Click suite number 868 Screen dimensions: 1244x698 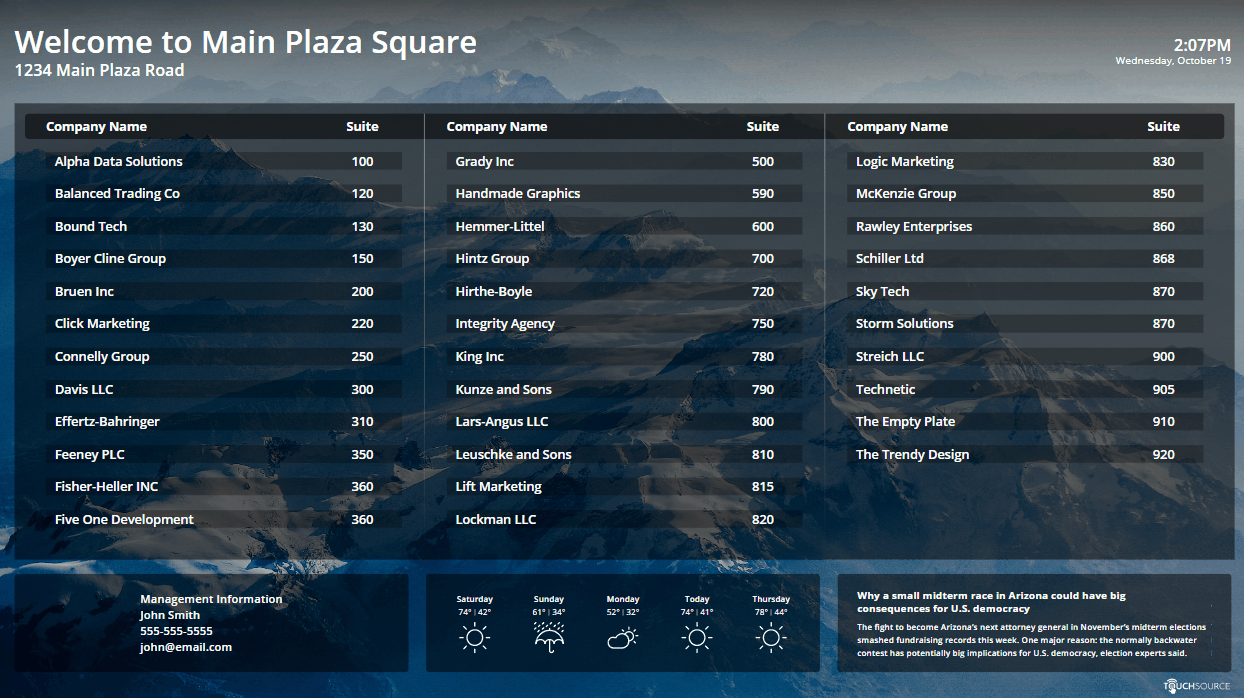(1164, 258)
